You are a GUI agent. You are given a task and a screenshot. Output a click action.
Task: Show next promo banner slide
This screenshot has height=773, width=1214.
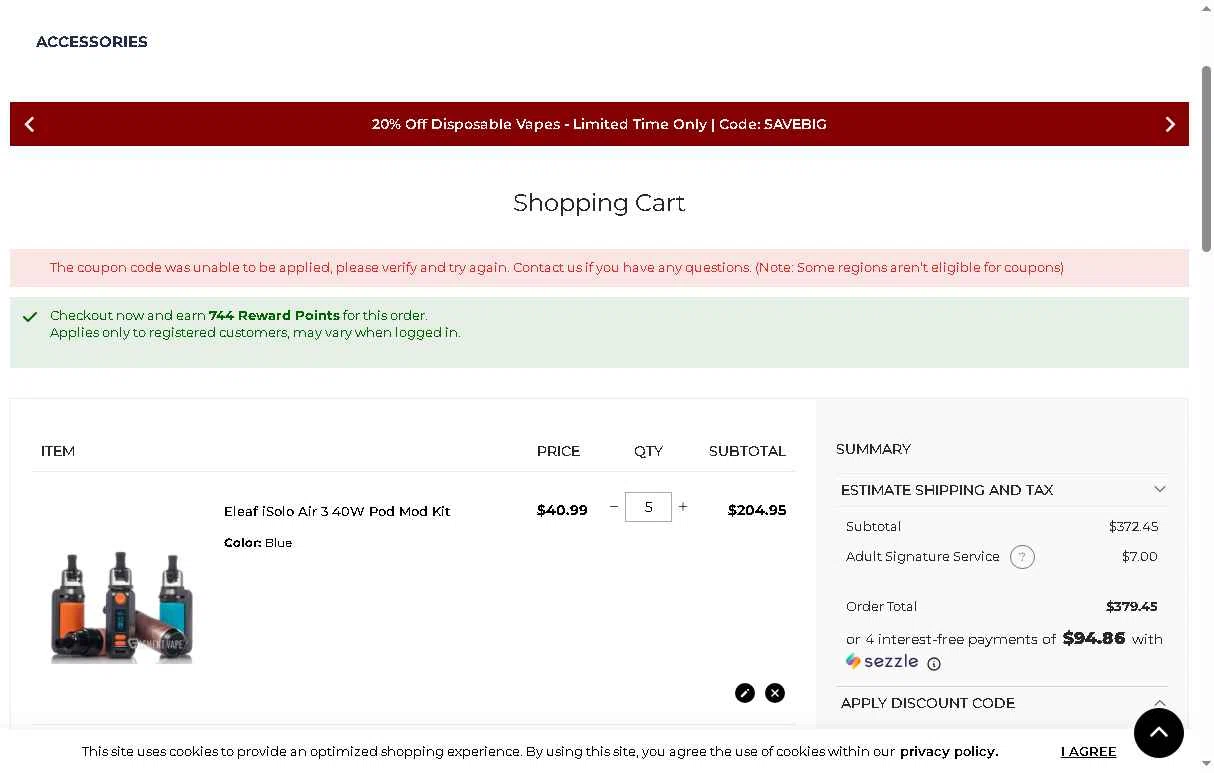click(1170, 124)
